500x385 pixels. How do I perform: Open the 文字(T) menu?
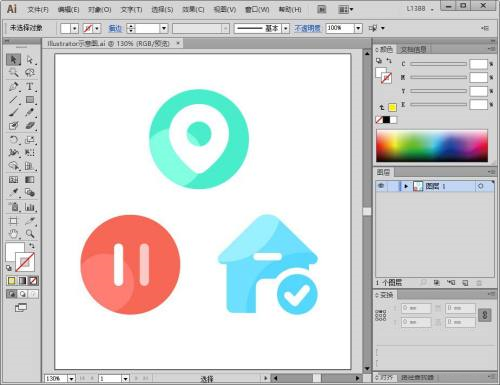pos(131,10)
